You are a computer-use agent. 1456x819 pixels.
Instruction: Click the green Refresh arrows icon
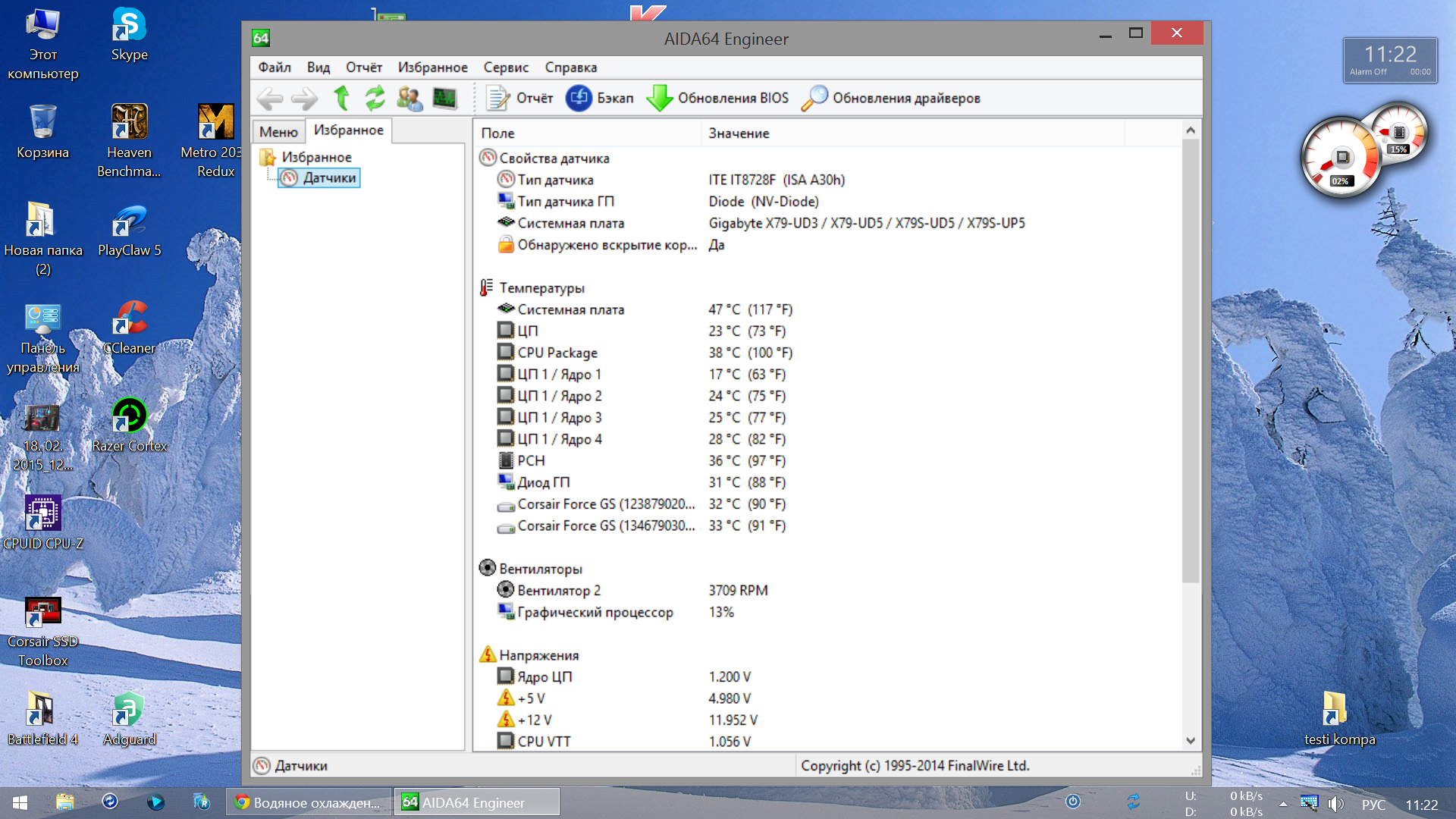pyautogui.click(x=375, y=99)
